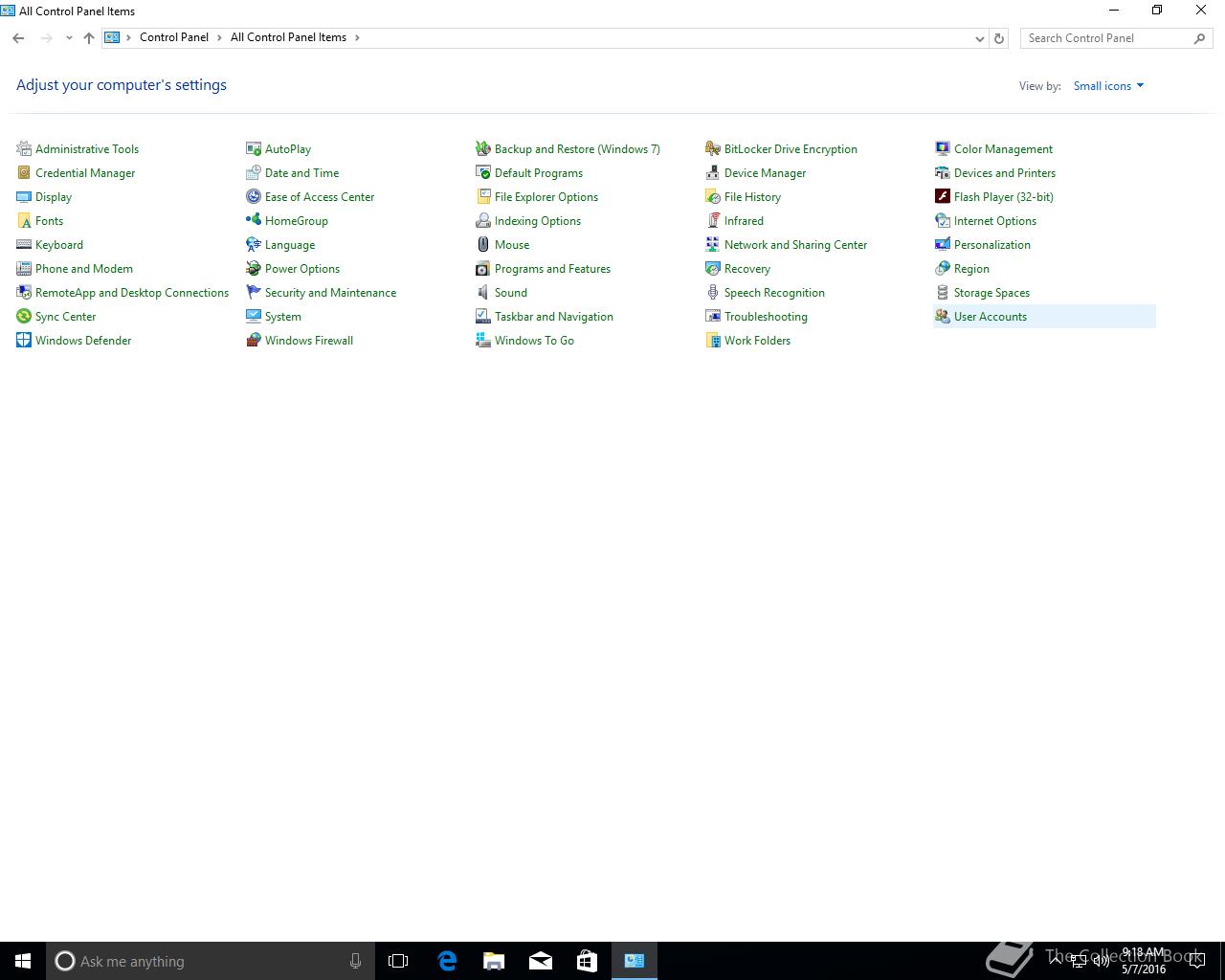Viewport: 1225px width, 980px height.
Task: Open the System link
Action: 283,317
